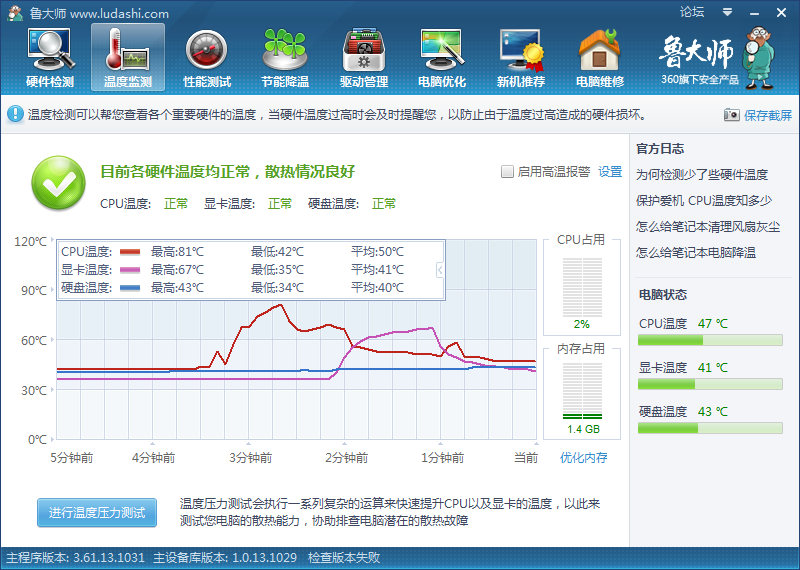Click the camera icon beside 保存截屏

[x=732, y=115]
